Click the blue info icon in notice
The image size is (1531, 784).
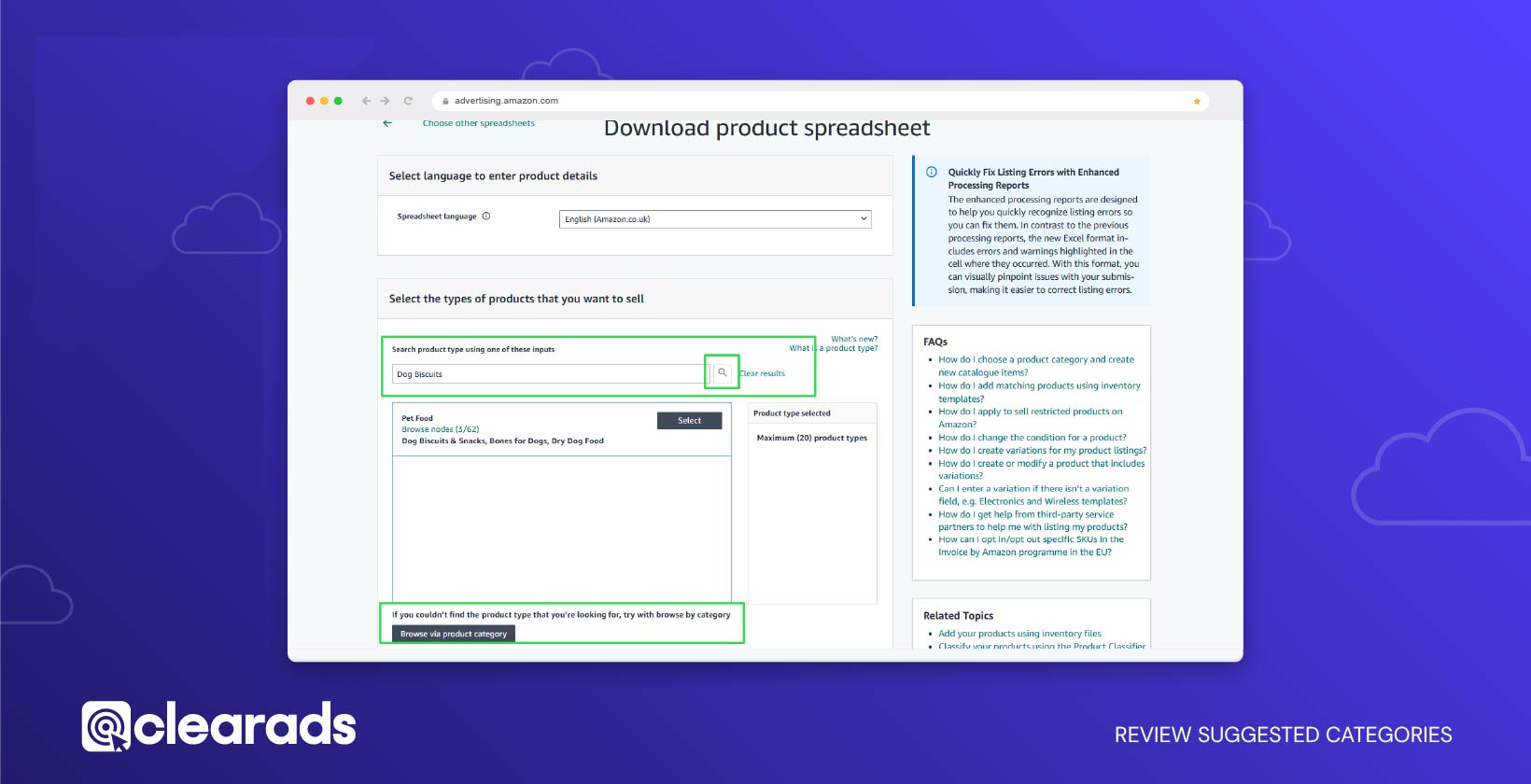point(932,172)
